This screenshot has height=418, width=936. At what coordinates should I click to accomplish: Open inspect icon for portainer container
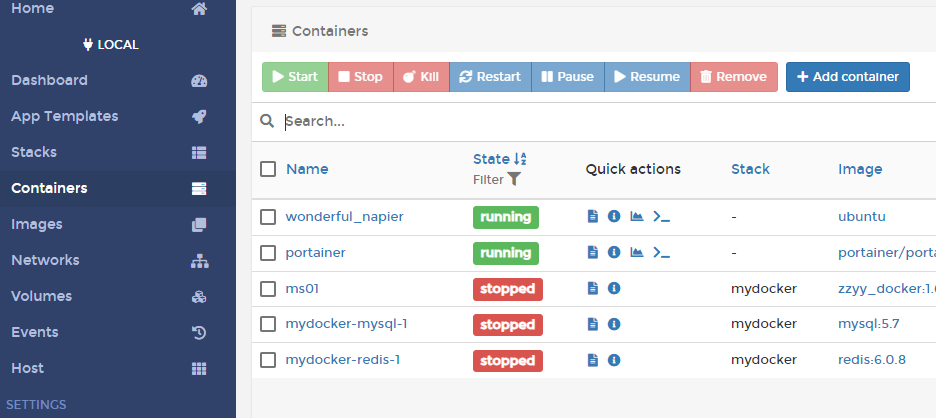(x=614, y=252)
